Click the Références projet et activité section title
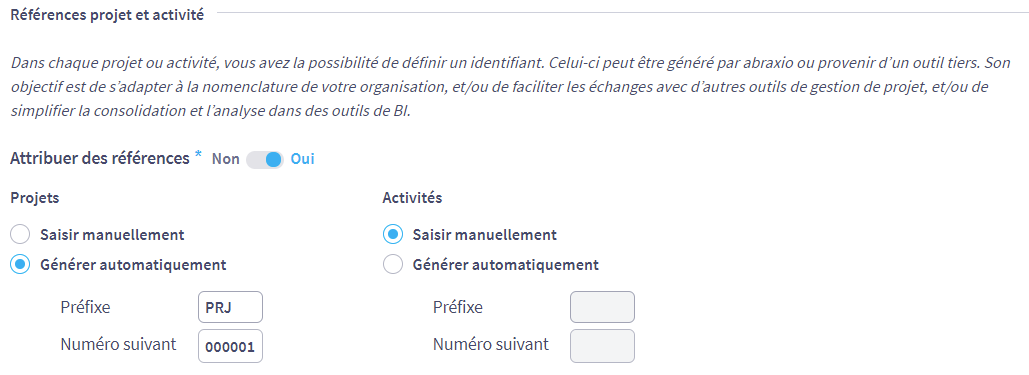Image resolution: width=1029 pixels, height=375 pixels. coord(108,14)
